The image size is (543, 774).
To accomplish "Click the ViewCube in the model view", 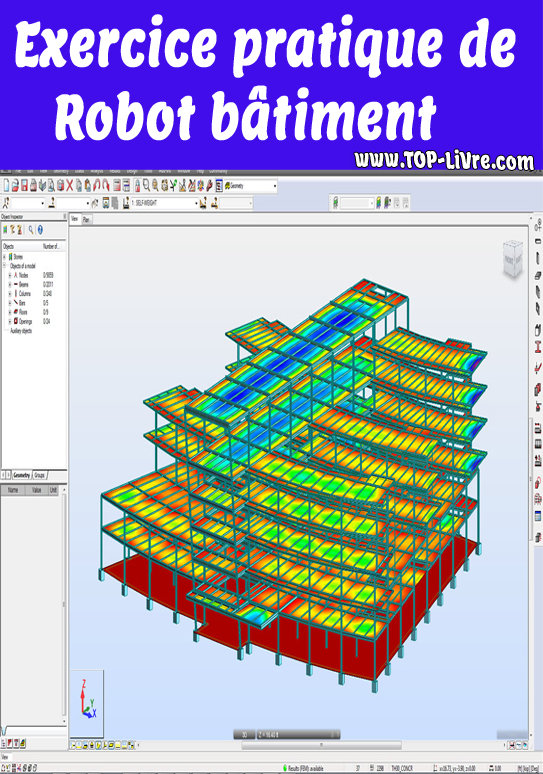I will tap(512, 258).
